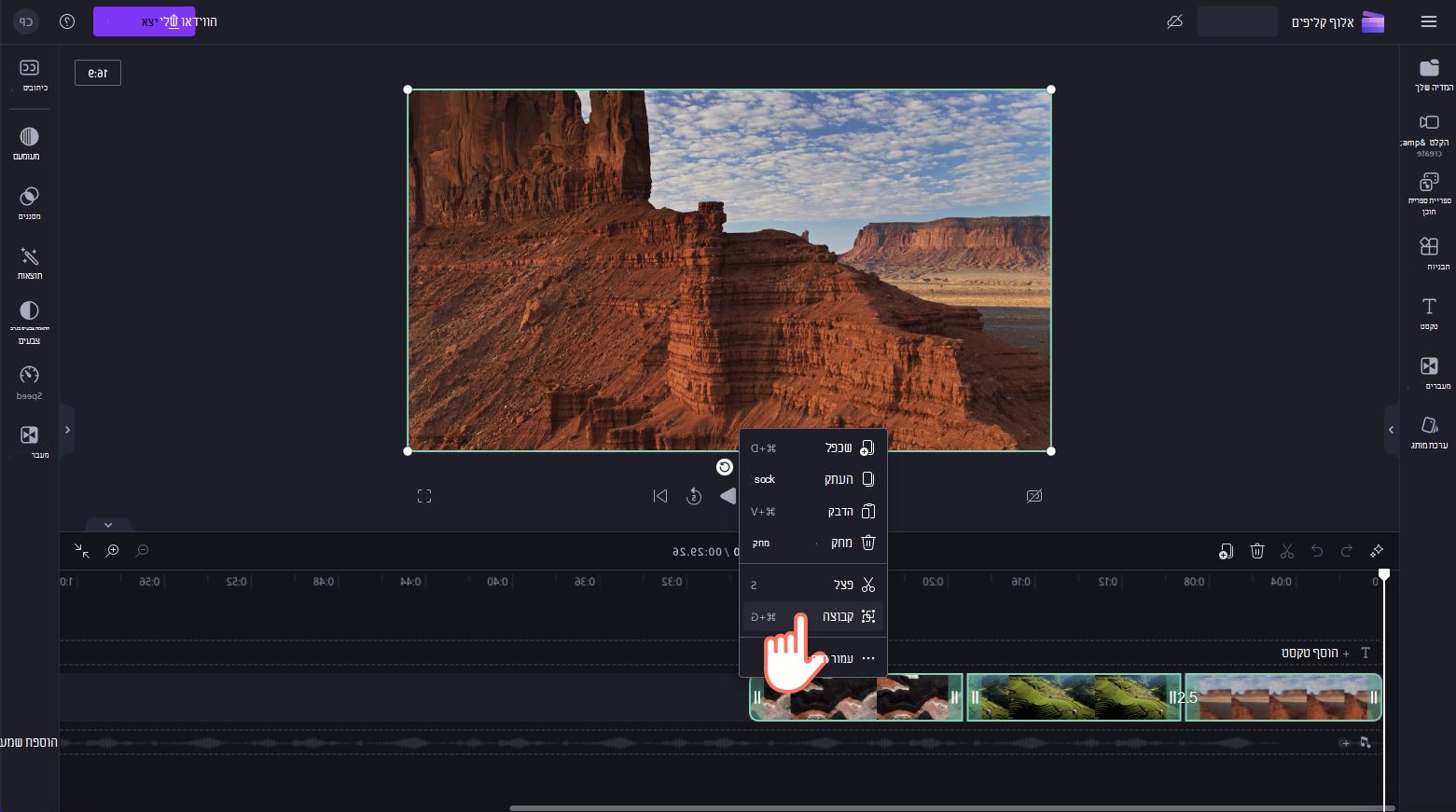This screenshot has width=1456, height=812.
Task: Open the Transition panel in left sidebar
Action: coord(30,441)
